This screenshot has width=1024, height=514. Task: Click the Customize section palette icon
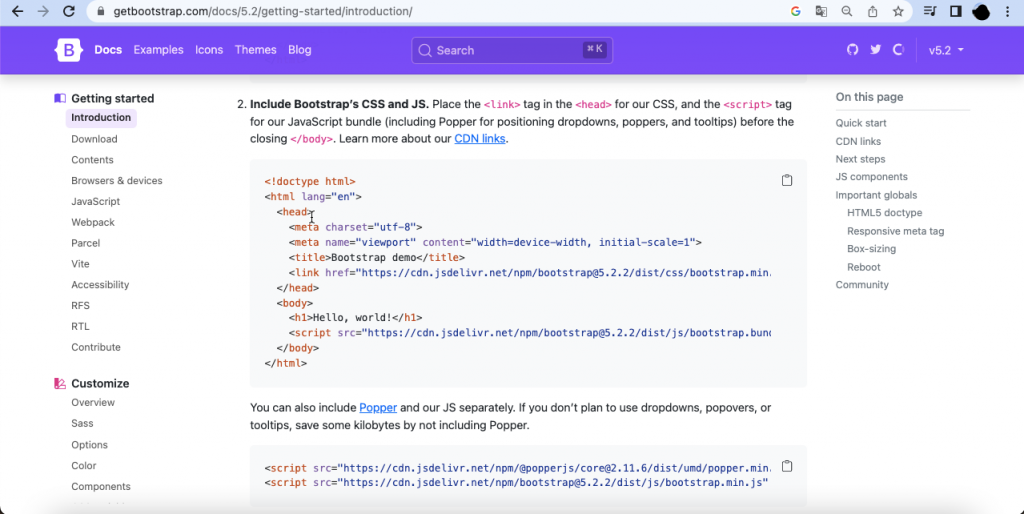[x=60, y=383]
